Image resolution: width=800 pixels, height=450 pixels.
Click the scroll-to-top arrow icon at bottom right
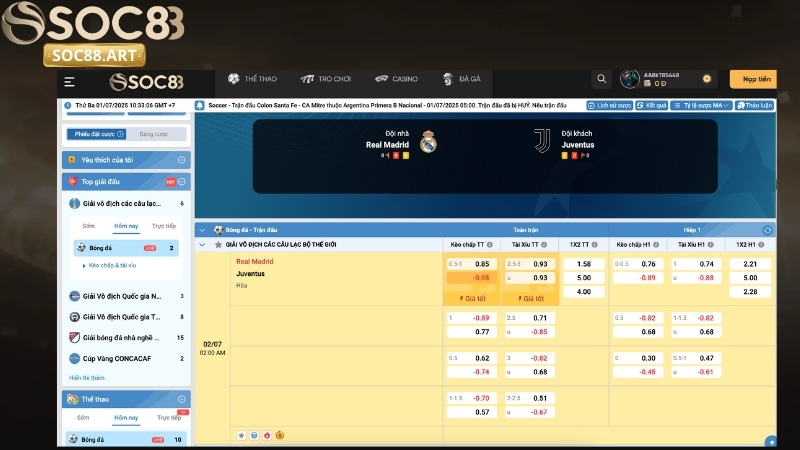click(771, 441)
